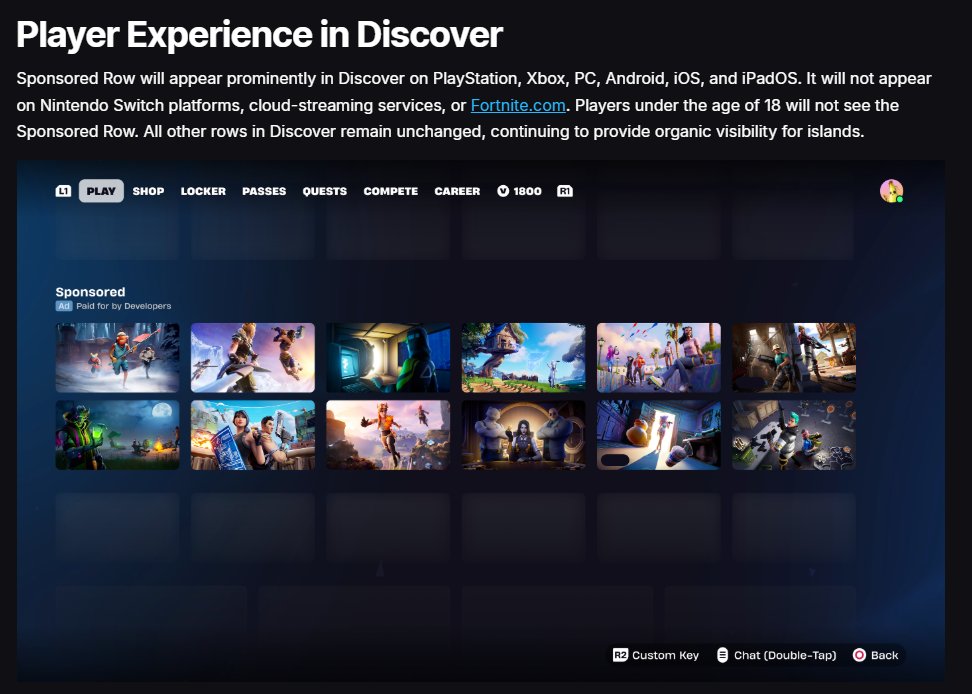
Task: Click the "Paid for by Developers" text
Action: (123, 306)
